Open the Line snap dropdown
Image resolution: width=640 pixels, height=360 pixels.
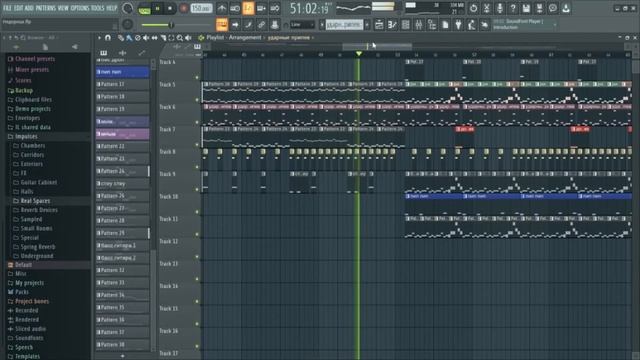302,25
